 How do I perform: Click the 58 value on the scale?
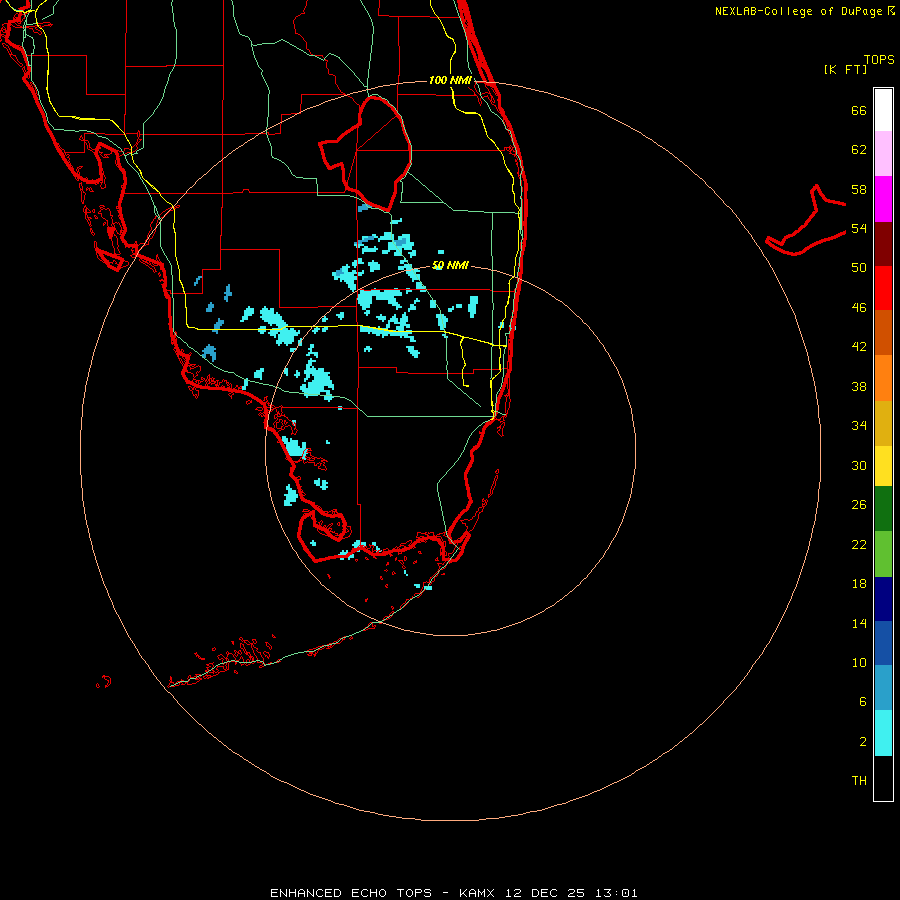(859, 189)
